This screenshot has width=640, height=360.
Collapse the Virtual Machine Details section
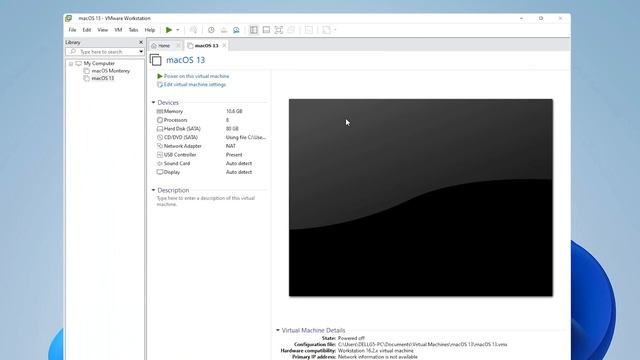278,330
